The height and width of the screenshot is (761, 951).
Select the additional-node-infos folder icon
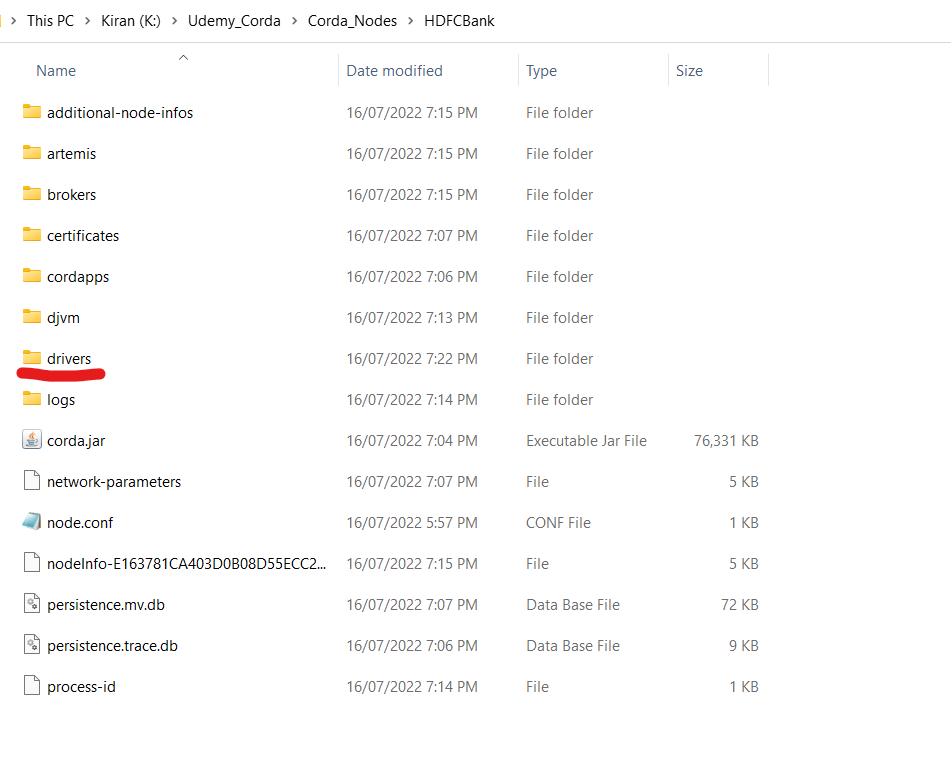(32, 112)
